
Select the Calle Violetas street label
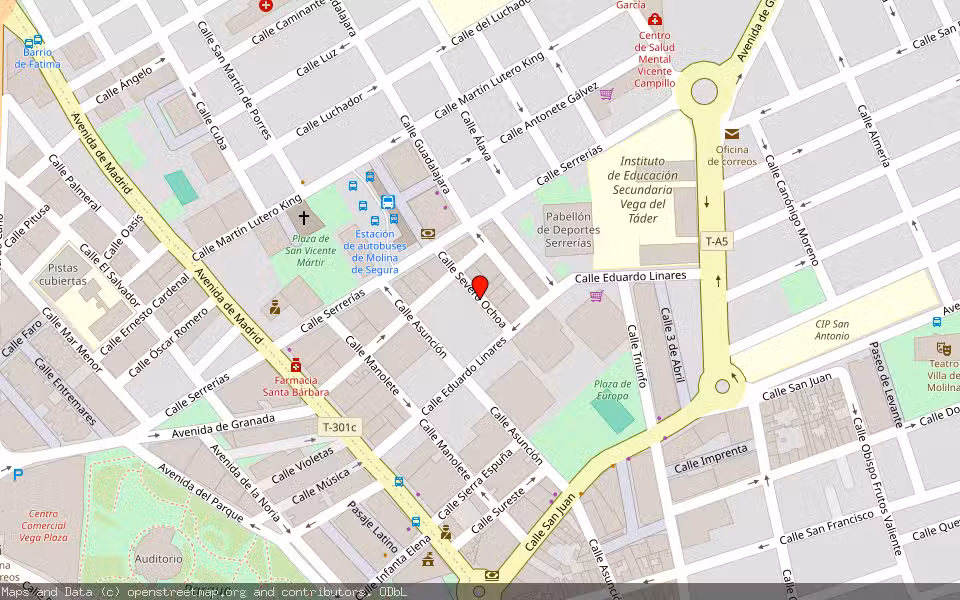point(303,465)
